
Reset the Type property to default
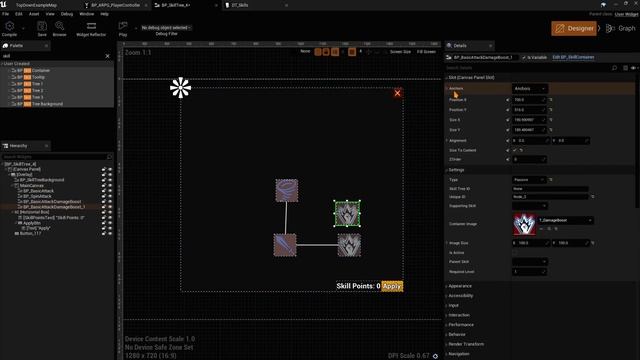click(551, 180)
